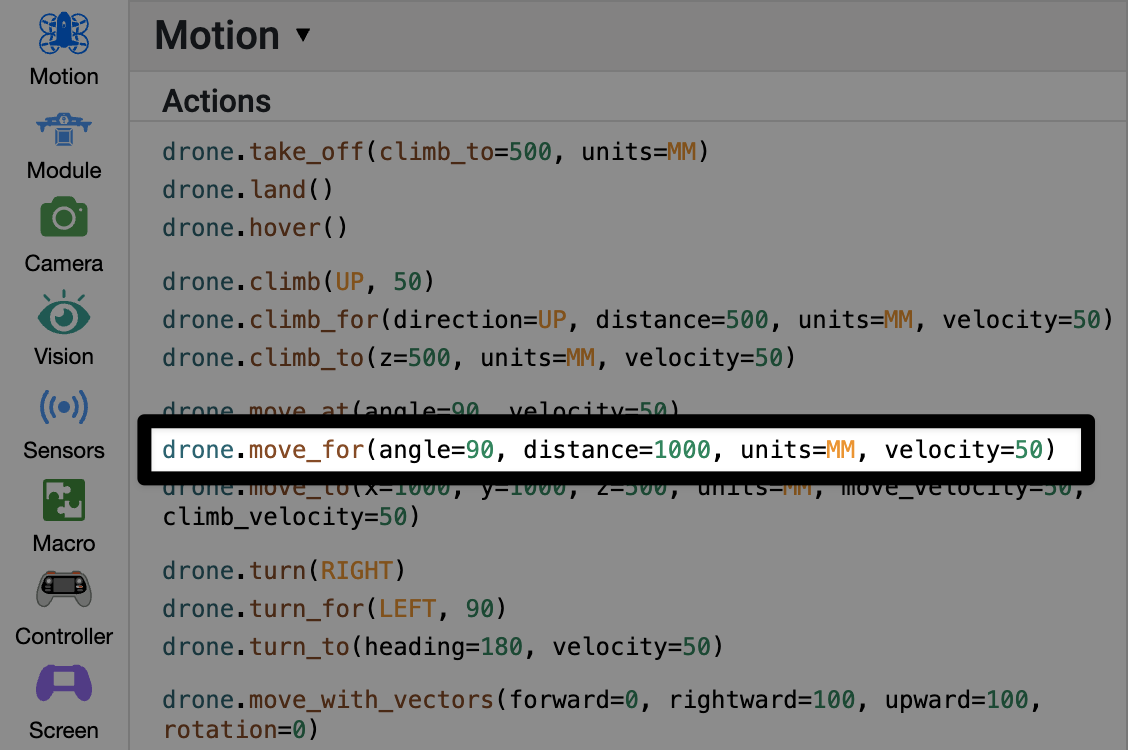Collapse the Actions section
Image resolution: width=1128 pixels, height=750 pixels.
215,100
